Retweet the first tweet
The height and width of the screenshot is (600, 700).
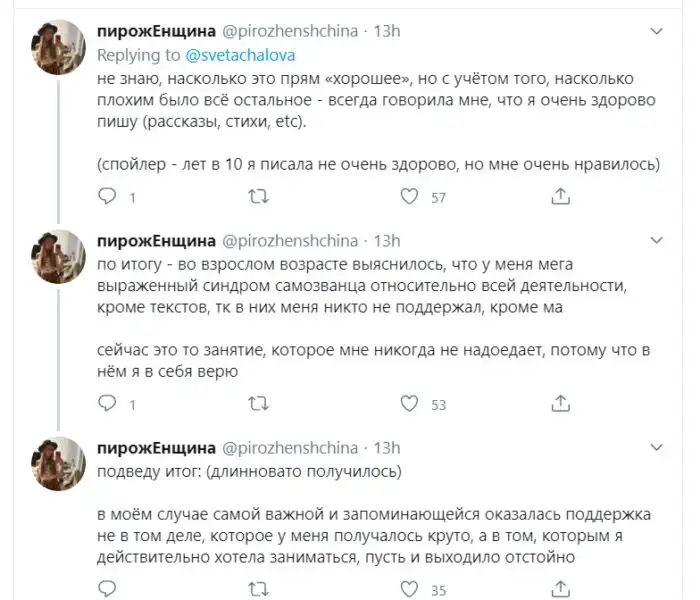257,198
